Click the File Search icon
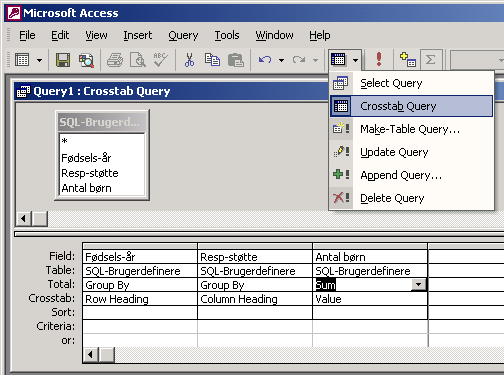The width and height of the screenshot is (504, 375). tap(86, 60)
